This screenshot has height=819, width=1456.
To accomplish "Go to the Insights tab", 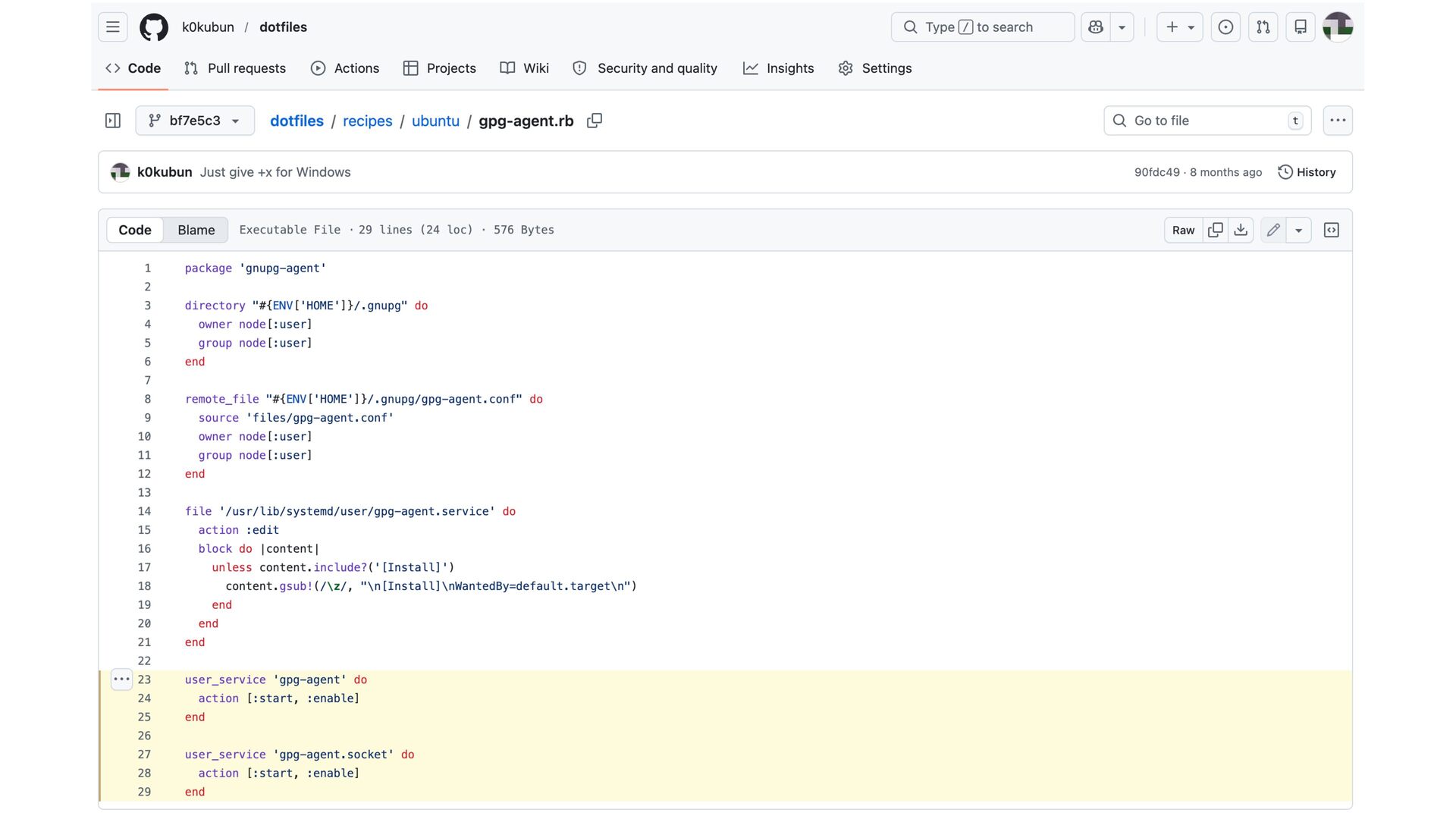I will click(779, 68).
